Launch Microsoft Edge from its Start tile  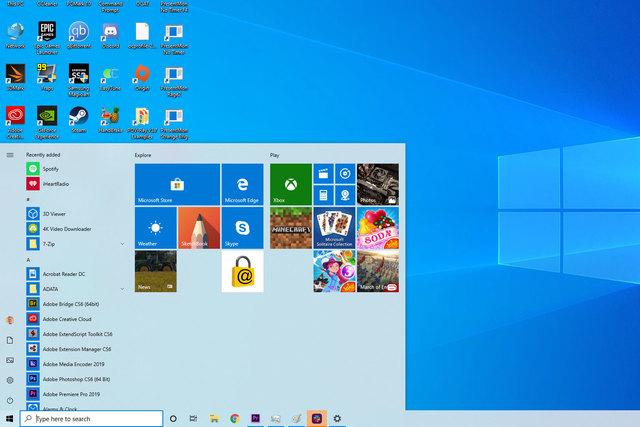242,185
